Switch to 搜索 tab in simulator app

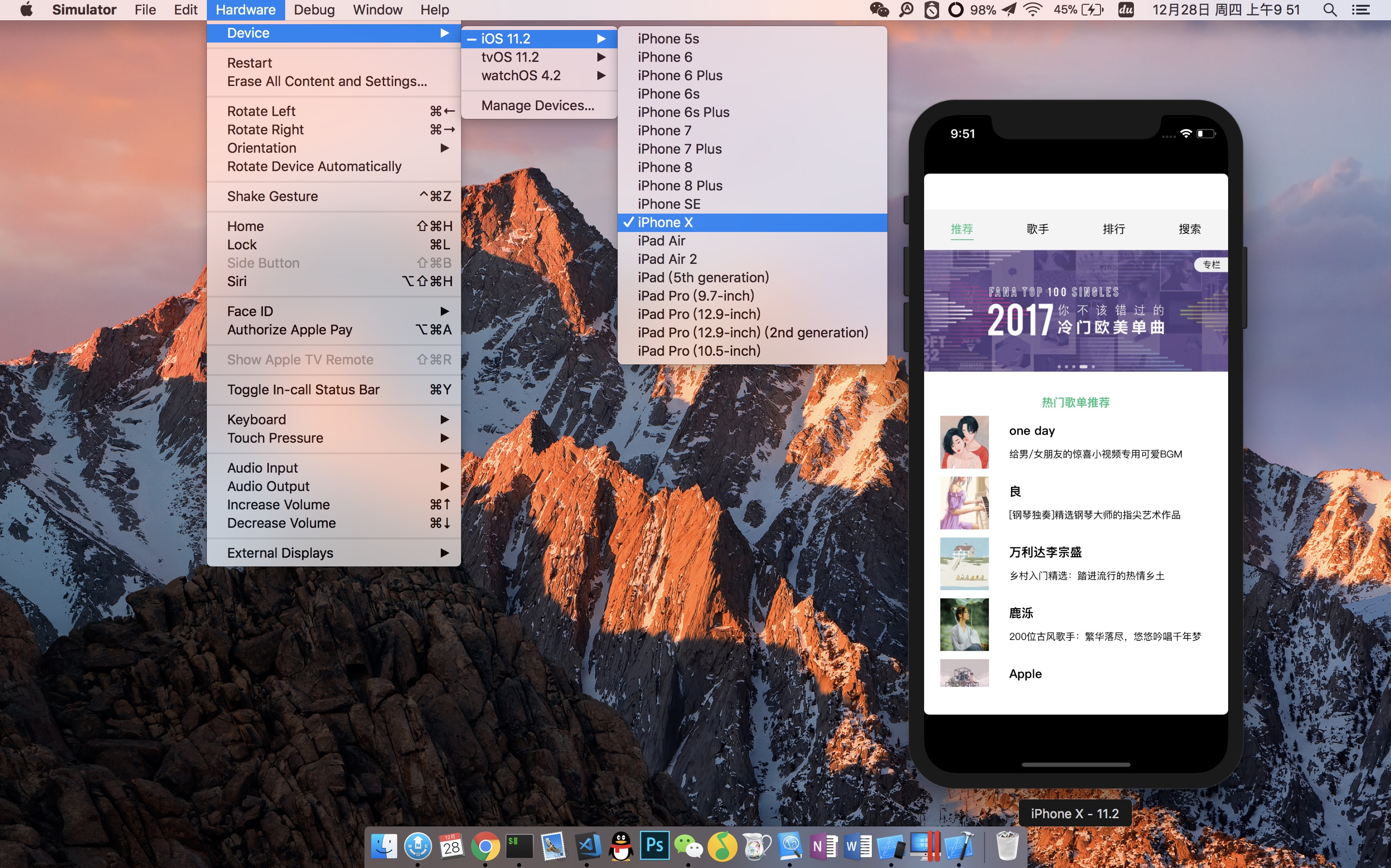click(x=1189, y=229)
